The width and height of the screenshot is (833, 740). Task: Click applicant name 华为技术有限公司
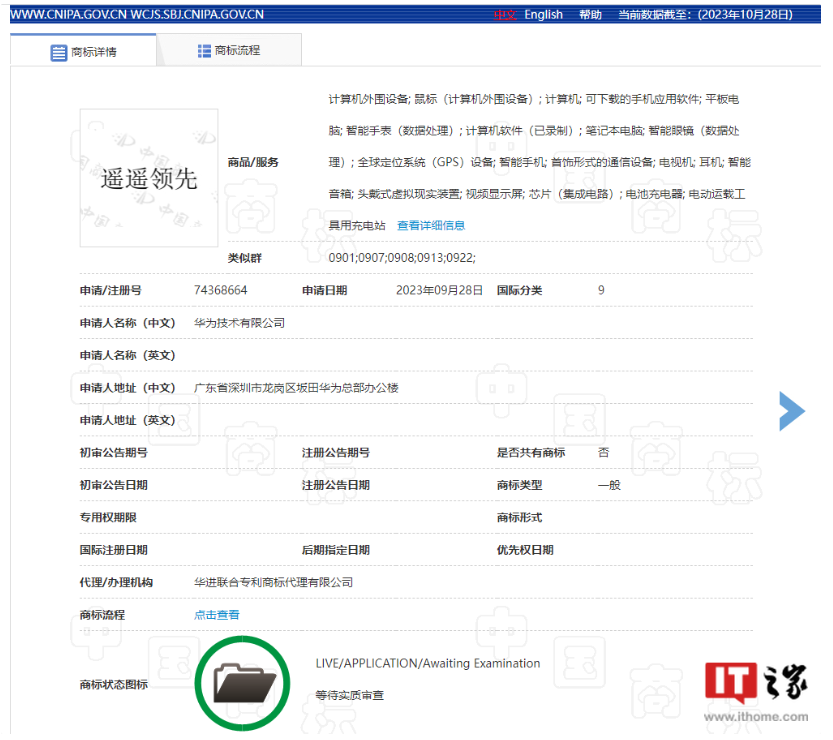239,323
